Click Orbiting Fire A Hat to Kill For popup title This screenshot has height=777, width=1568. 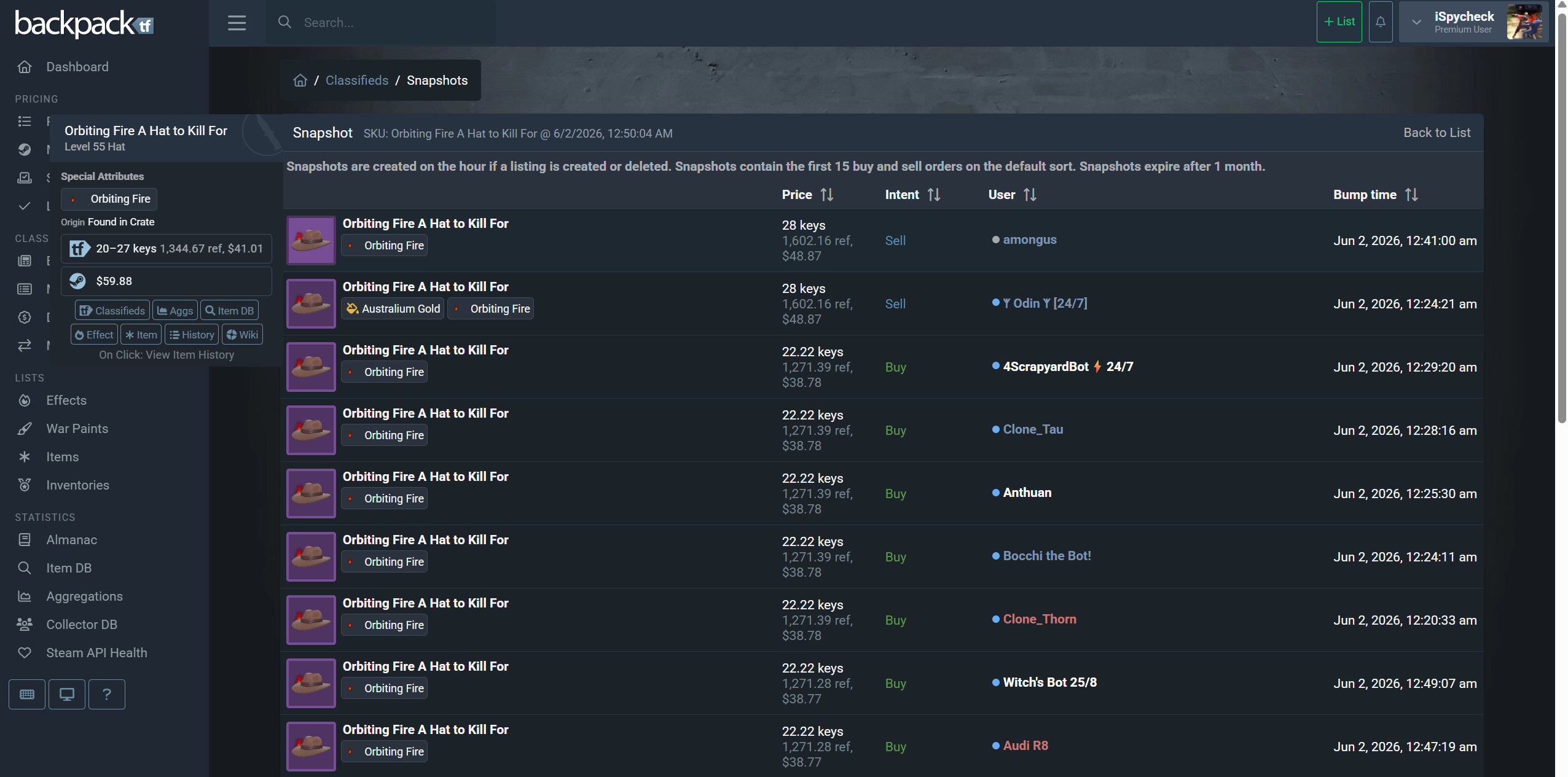coord(146,131)
